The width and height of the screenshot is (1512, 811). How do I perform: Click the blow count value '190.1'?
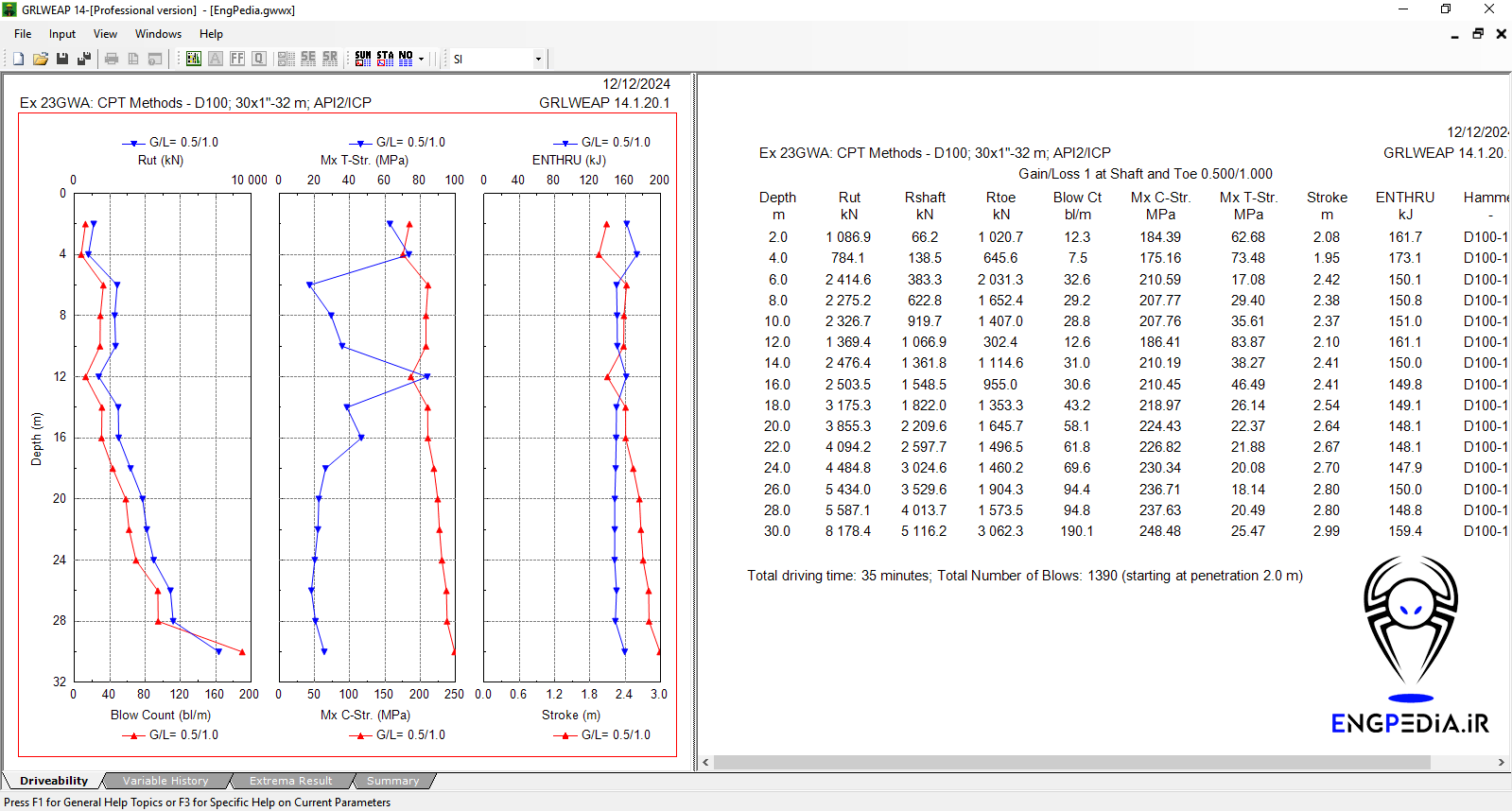tap(1076, 531)
